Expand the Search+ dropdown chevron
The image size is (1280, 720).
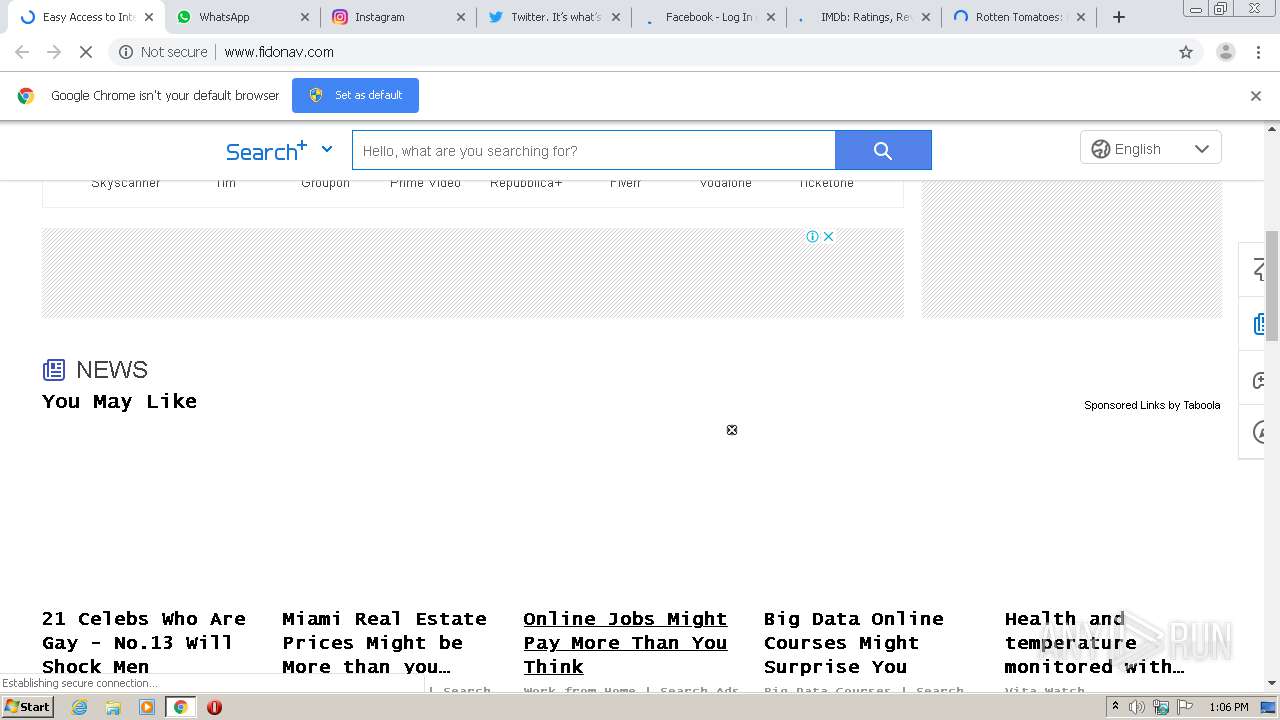click(326, 149)
